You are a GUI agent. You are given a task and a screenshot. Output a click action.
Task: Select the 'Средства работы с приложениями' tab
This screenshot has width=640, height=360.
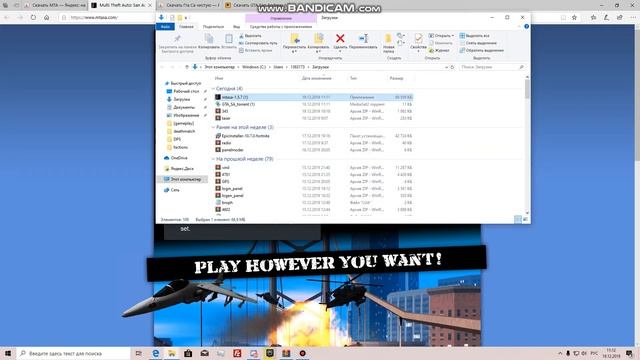click(x=281, y=27)
